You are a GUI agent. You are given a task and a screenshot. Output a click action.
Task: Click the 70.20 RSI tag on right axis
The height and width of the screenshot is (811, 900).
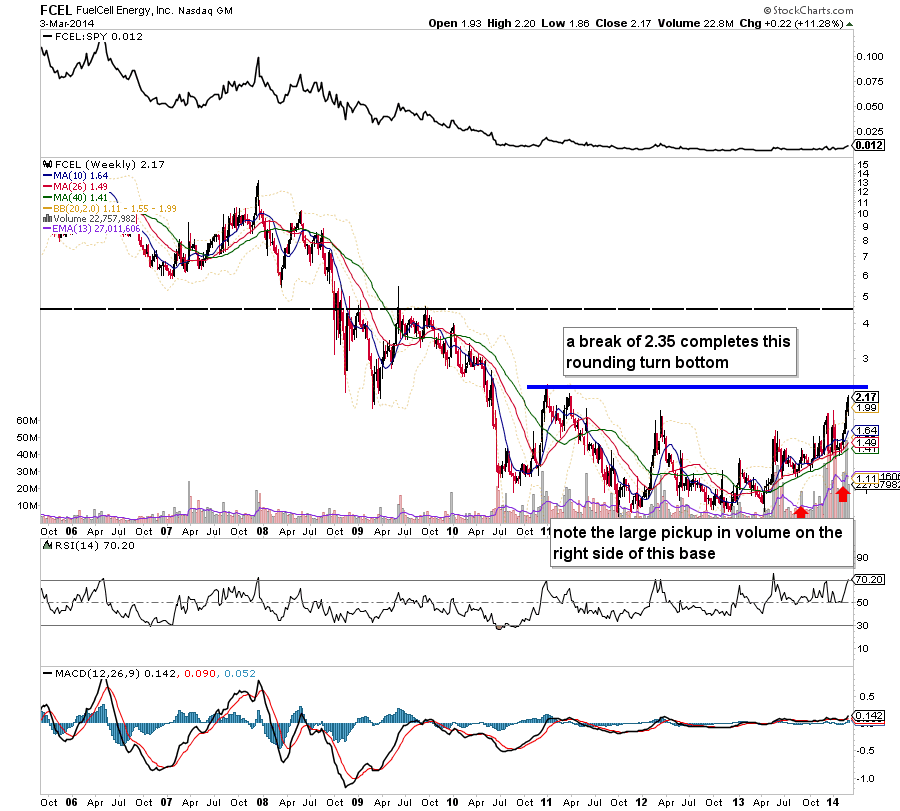click(868, 580)
